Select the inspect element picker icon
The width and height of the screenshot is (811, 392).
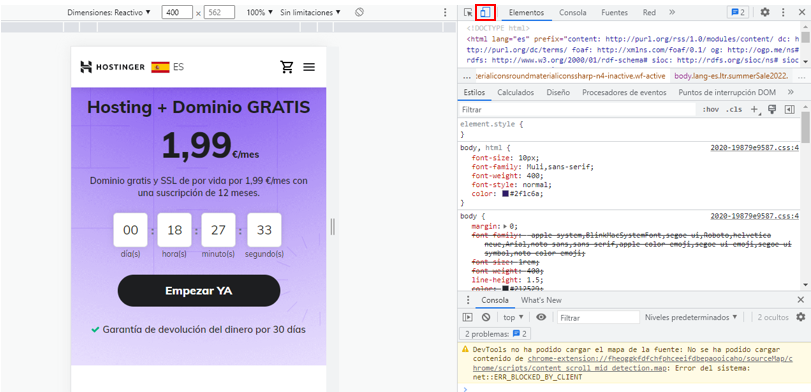tap(468, 12)
